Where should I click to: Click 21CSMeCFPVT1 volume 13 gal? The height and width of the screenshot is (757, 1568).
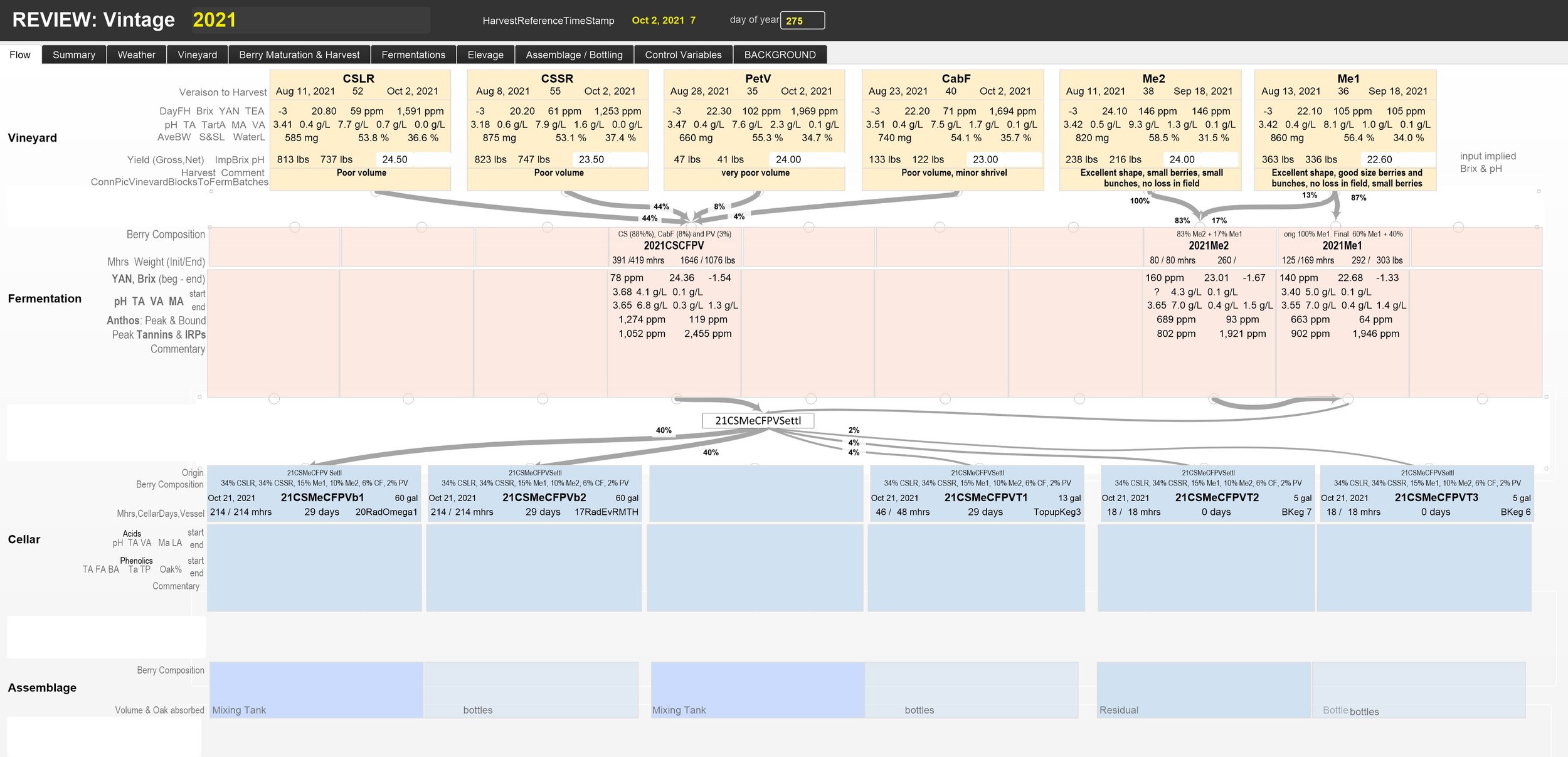pos(1069,498)
